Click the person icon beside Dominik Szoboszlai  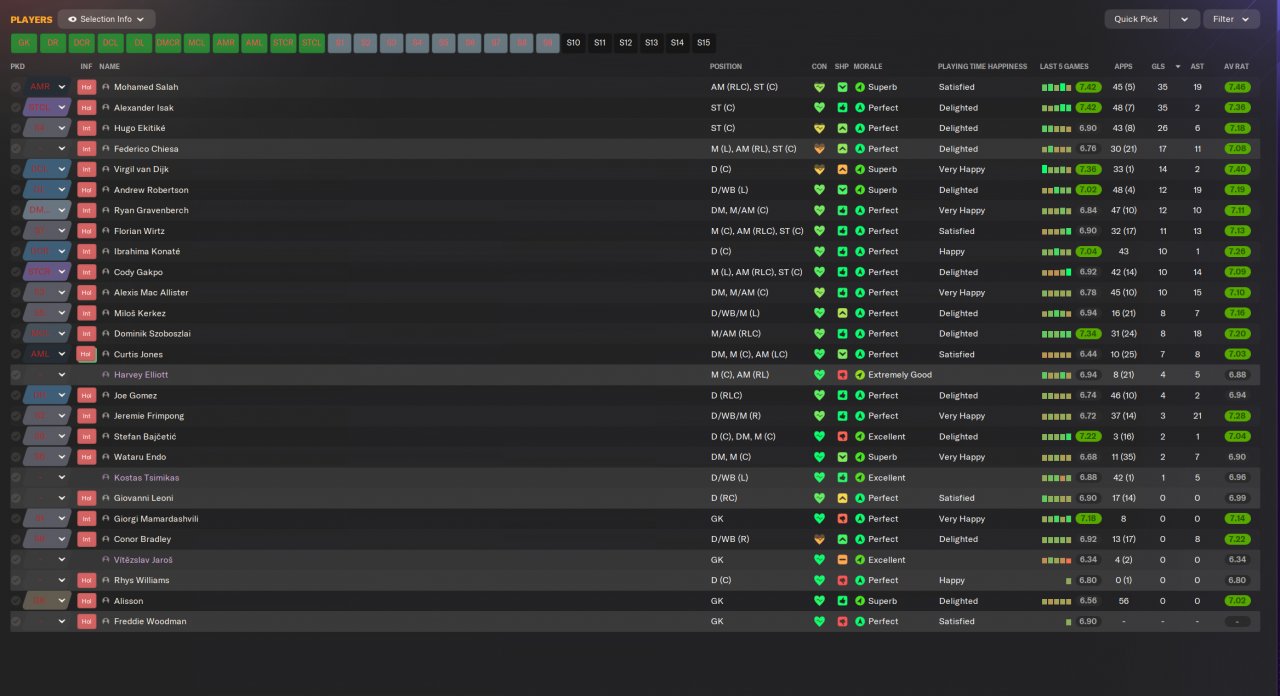(x=106, y=334)
